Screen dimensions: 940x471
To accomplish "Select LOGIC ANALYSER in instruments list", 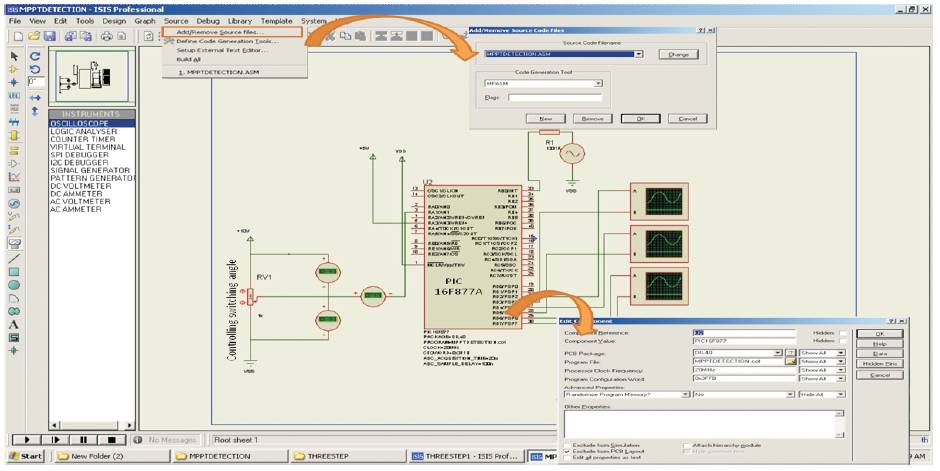I will coord(83,131).
